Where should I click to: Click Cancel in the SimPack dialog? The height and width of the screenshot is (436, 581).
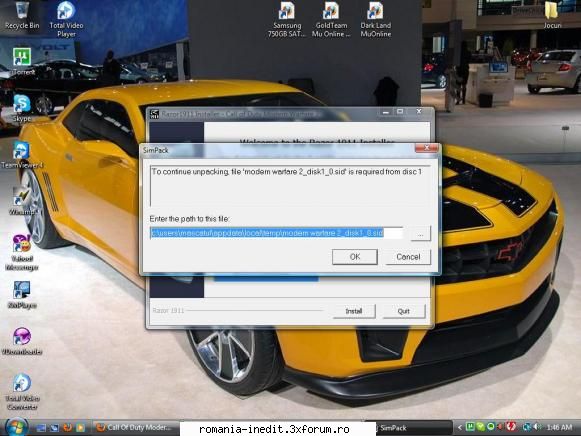[x=408, y=257]
